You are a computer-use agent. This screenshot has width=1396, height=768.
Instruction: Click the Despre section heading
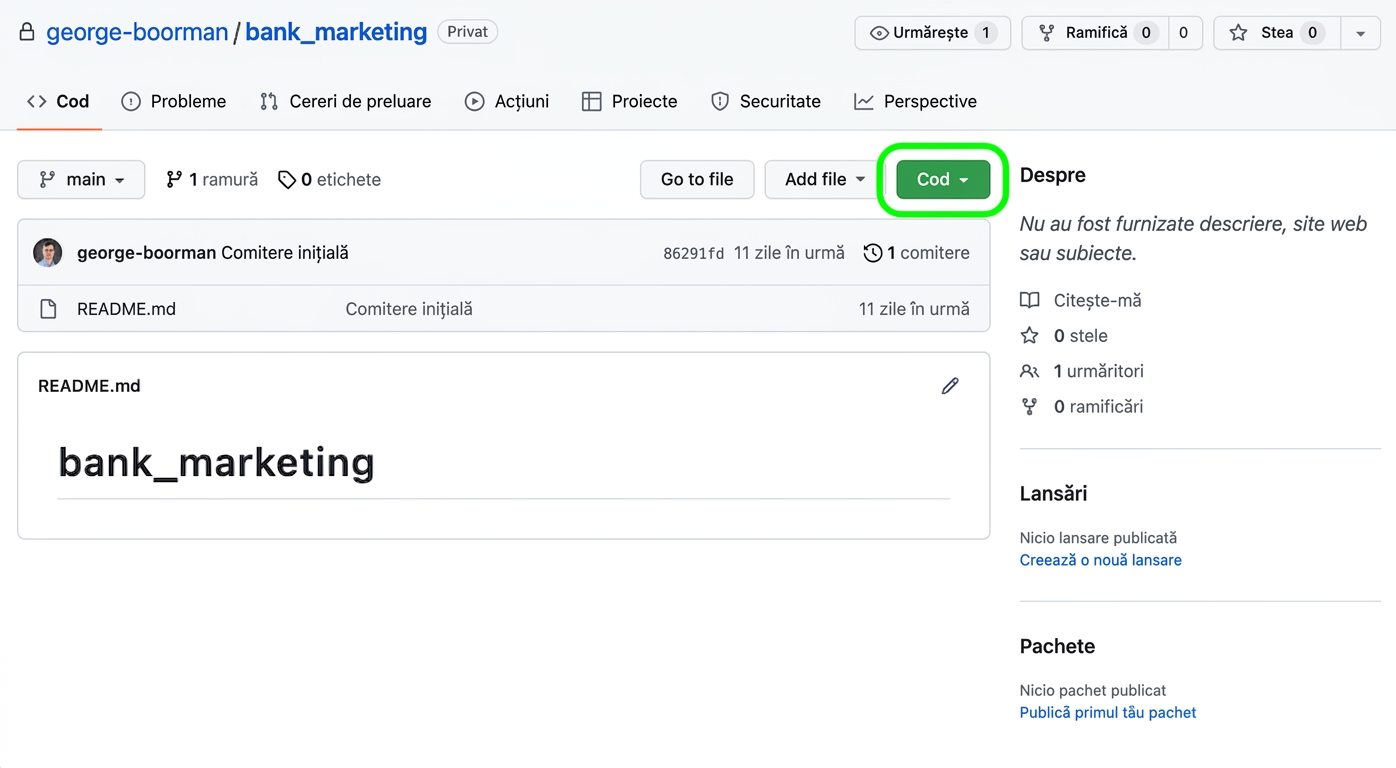click(x=1053, y=175)
